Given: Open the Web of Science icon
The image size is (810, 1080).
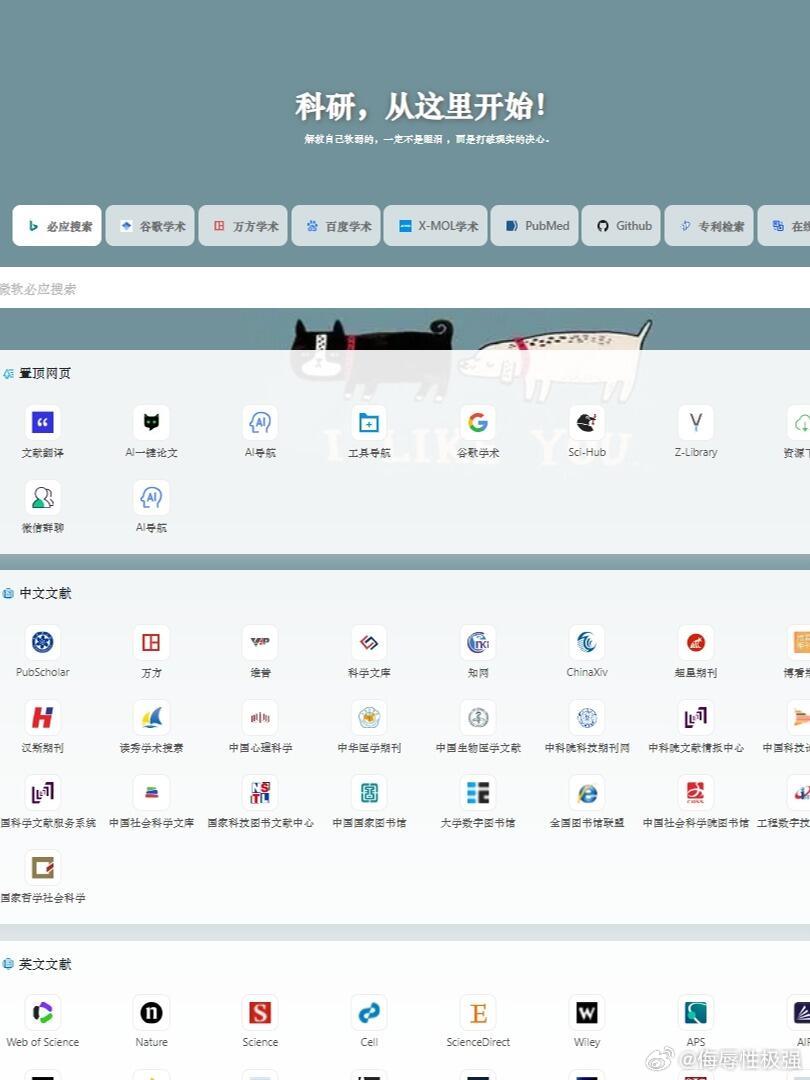Looking at the screenshot, I should pos(43,1012).
